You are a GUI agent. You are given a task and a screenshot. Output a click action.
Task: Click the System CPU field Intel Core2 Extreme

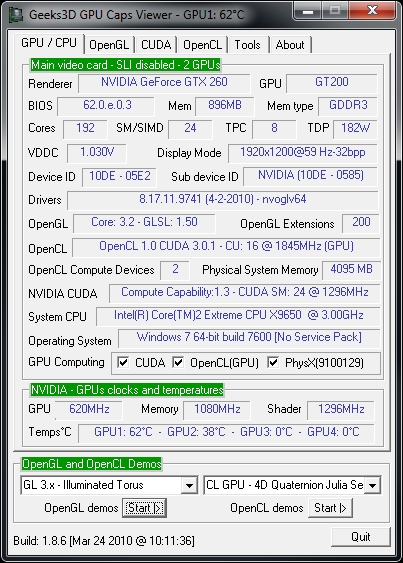click(x=238, y=316)
